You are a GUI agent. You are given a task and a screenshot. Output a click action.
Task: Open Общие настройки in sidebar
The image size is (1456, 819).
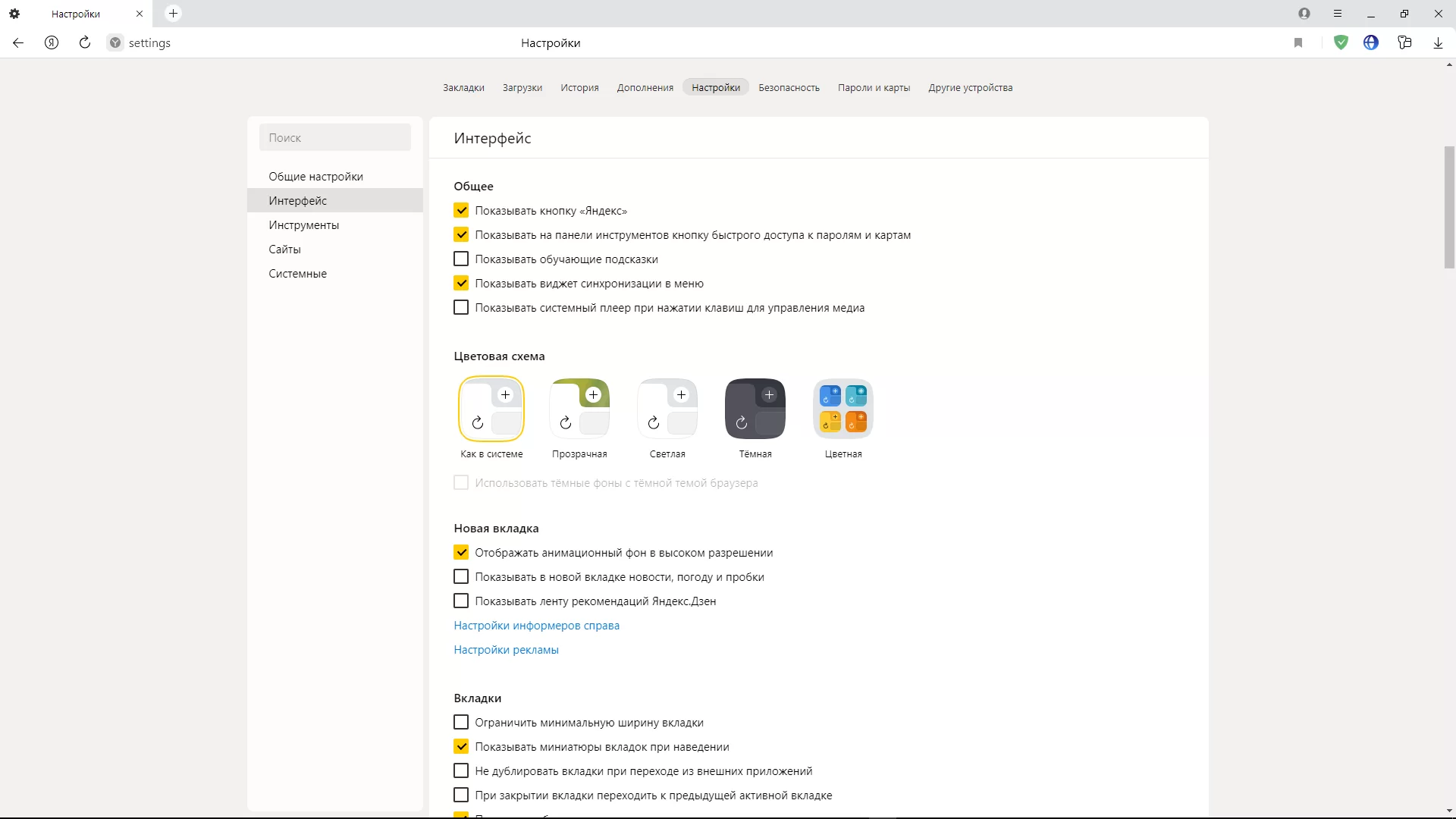click(335, 176)
